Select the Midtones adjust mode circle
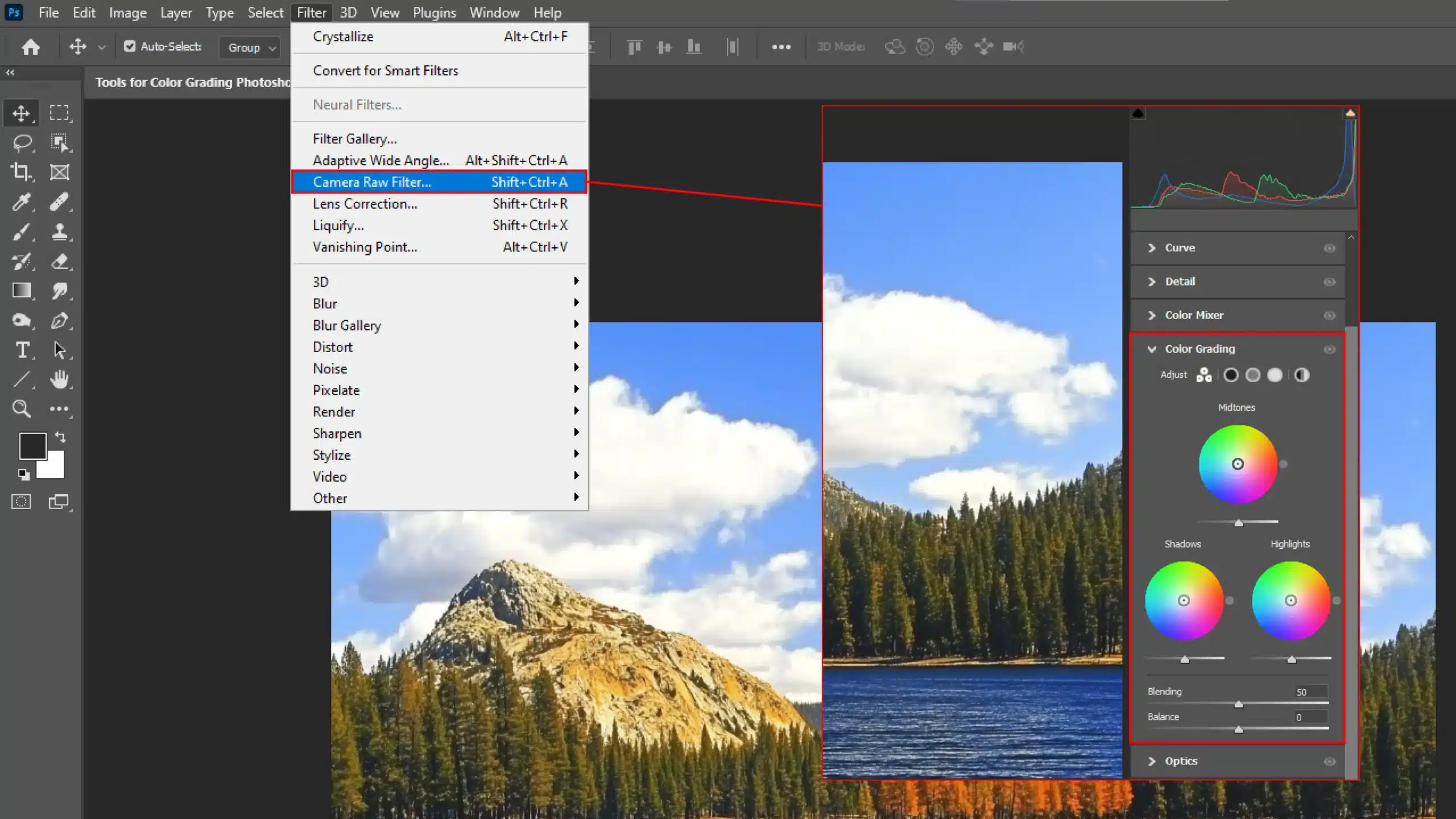 1253,375
